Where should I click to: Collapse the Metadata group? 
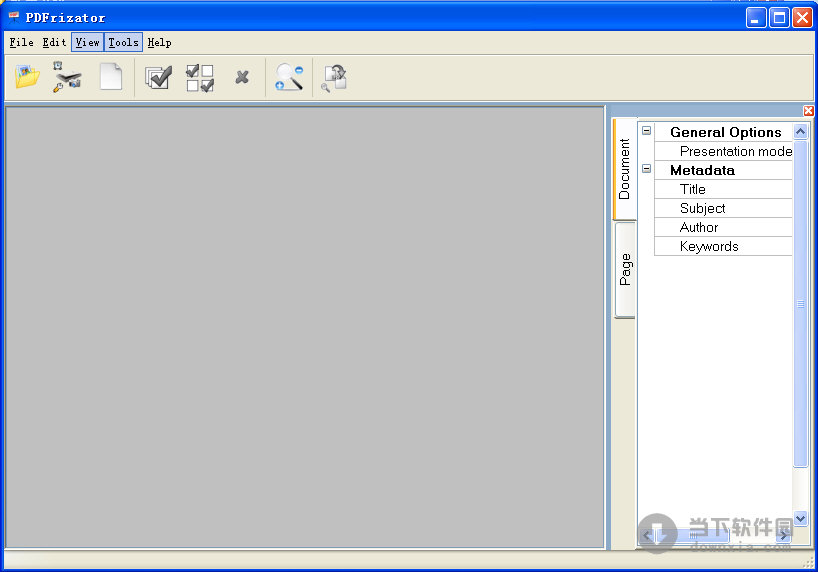[646, 169]
